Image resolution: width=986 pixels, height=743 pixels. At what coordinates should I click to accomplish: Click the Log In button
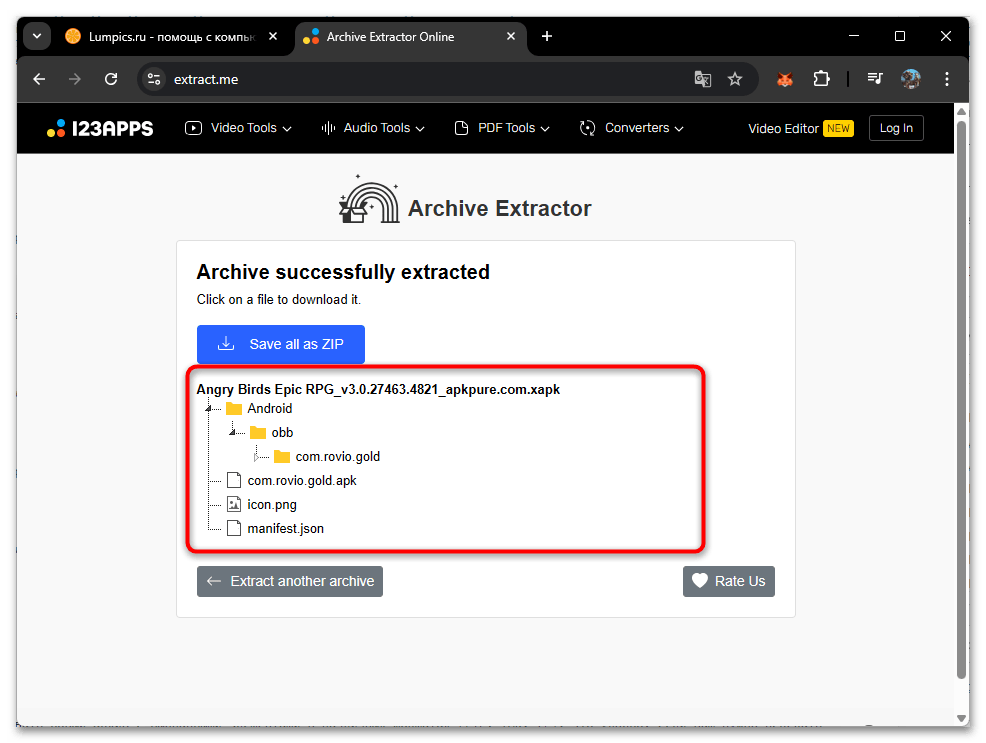pos(896,128)
